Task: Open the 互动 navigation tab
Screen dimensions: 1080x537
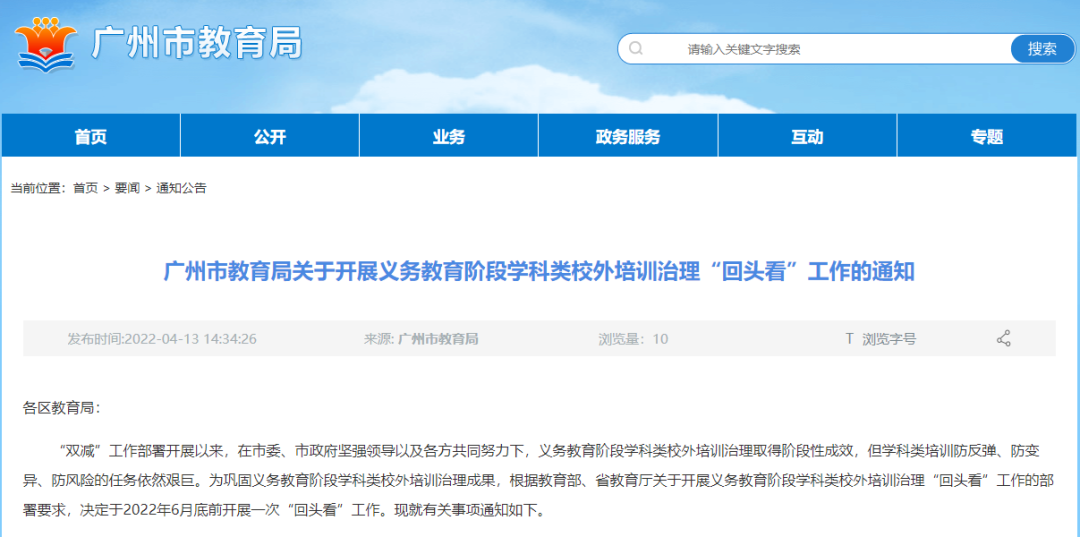Action: tap(807, 136)
